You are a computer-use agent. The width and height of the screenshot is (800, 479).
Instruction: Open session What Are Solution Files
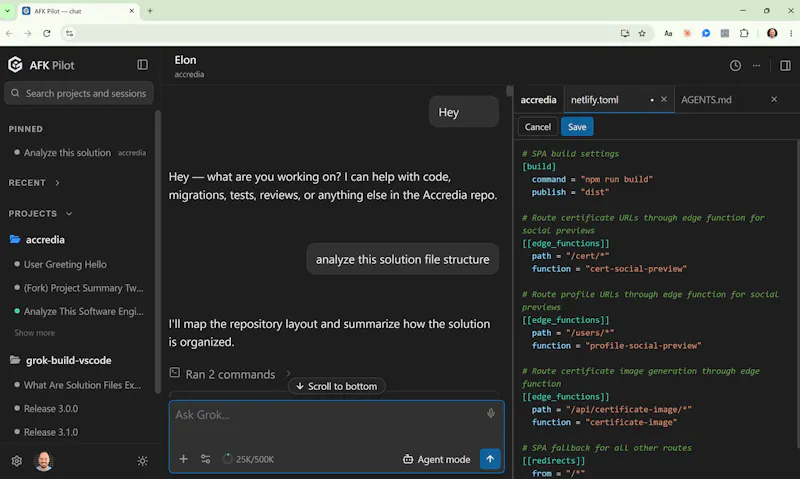[82, 385]
